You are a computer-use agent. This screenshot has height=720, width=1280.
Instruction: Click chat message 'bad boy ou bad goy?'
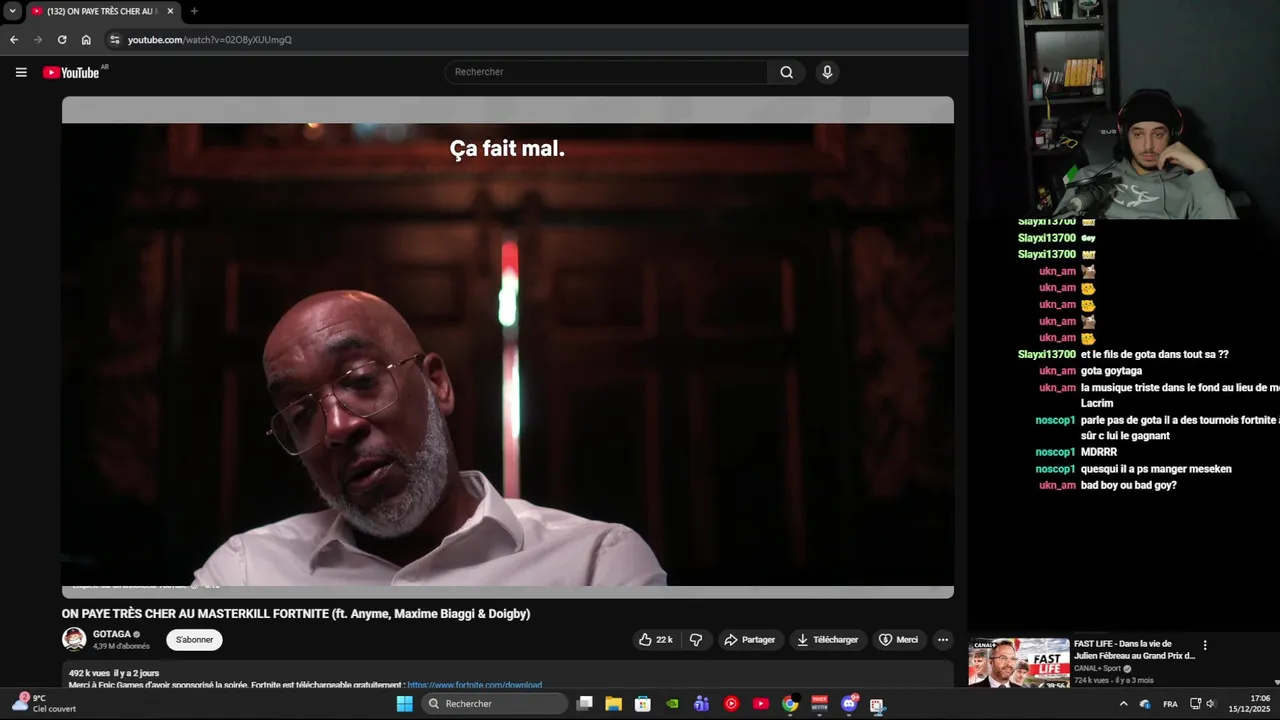[x=1129, y=485]
